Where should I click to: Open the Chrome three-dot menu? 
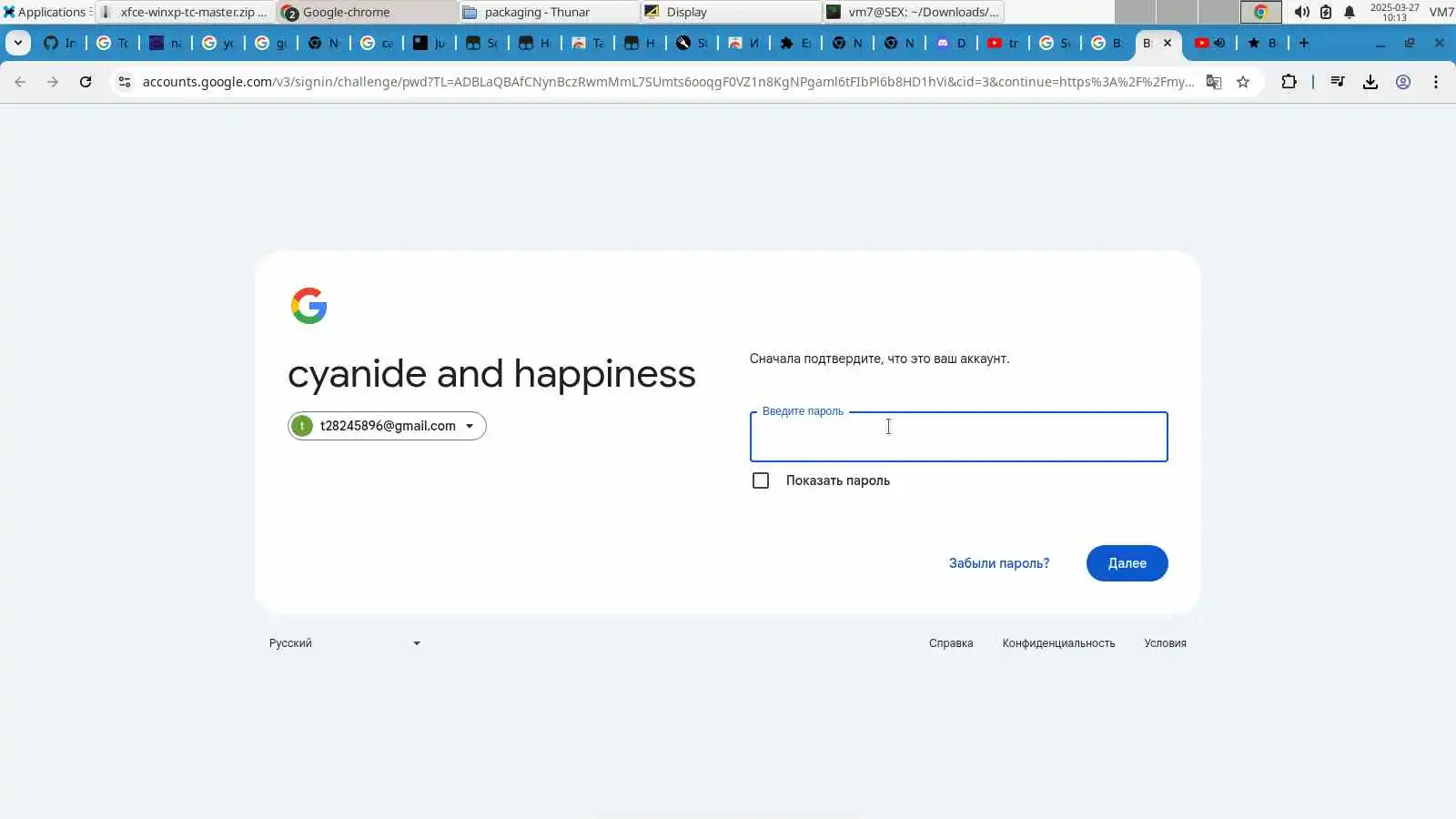(1436, 82)
